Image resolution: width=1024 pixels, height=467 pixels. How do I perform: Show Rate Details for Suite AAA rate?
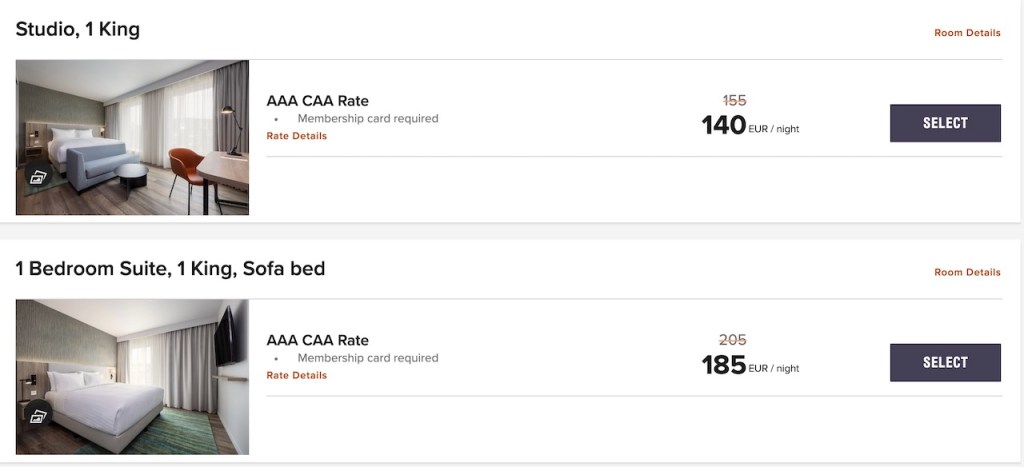(296, 376)
